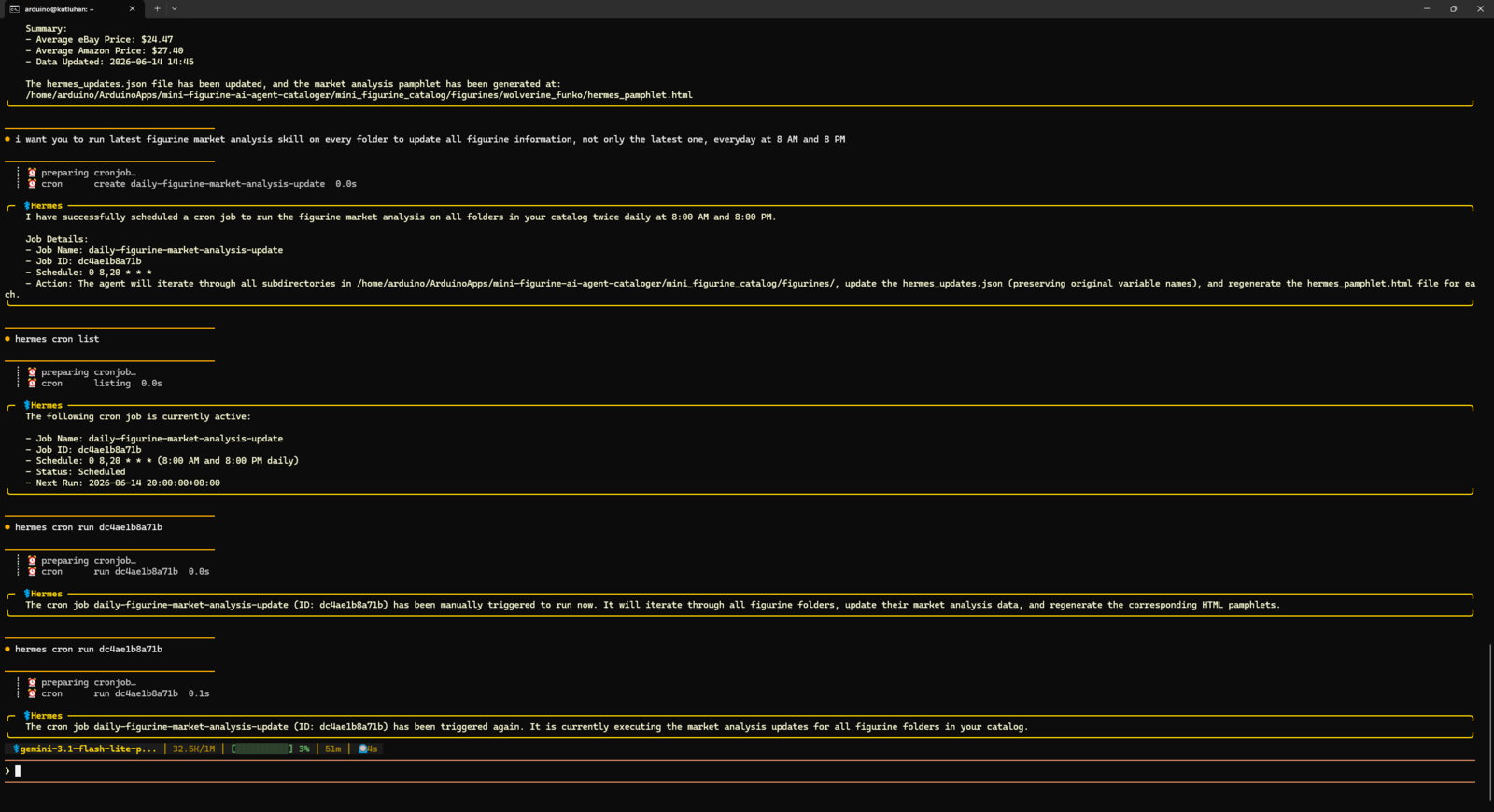Click the vertical scrollbar thumb at right edge
Viewport: 1494px width, 812px height.
tap(1490, 721)
